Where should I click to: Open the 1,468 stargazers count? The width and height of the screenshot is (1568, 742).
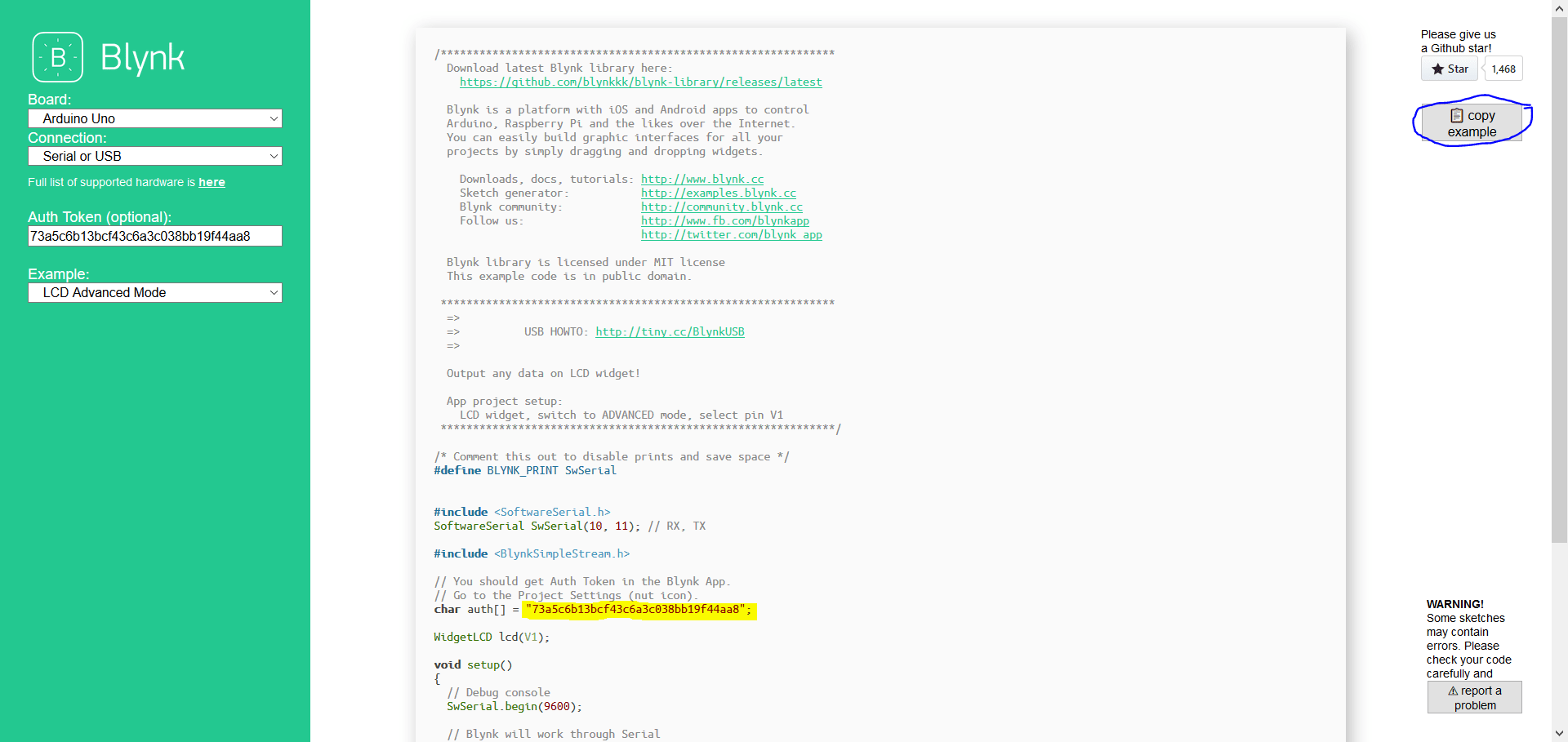(x=1503, y=69)
